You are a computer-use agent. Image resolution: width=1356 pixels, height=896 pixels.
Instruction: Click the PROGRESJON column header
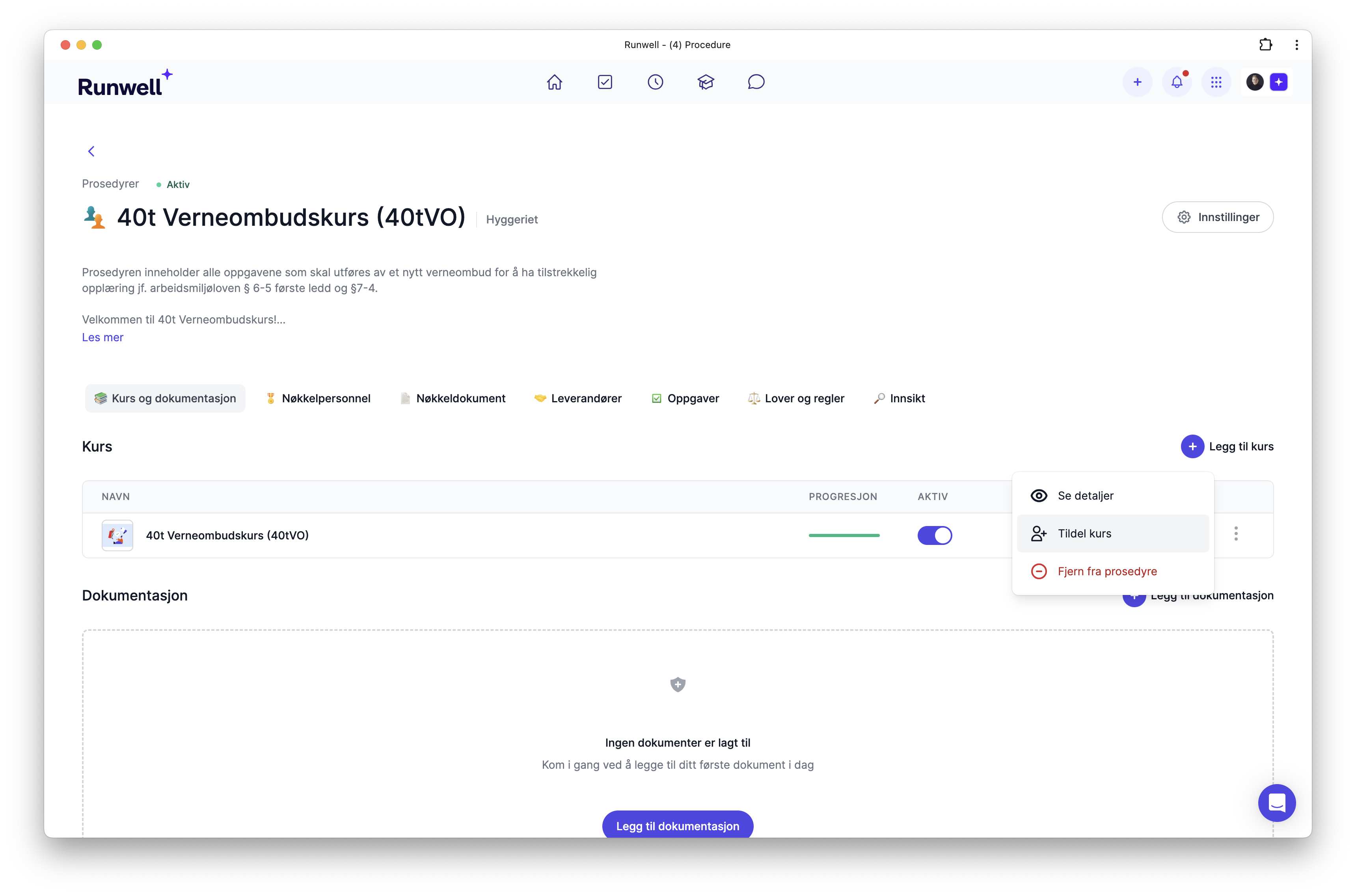click(843, 496)
